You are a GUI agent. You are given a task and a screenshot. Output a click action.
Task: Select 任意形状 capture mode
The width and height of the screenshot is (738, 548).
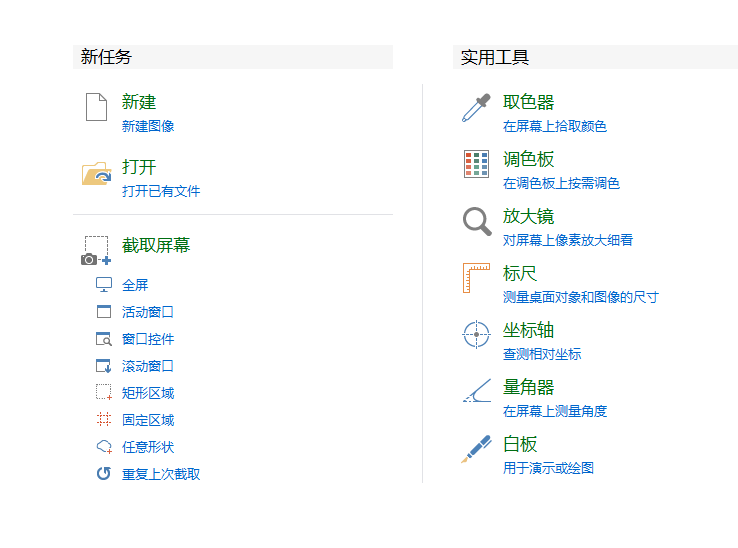[148, 447]
